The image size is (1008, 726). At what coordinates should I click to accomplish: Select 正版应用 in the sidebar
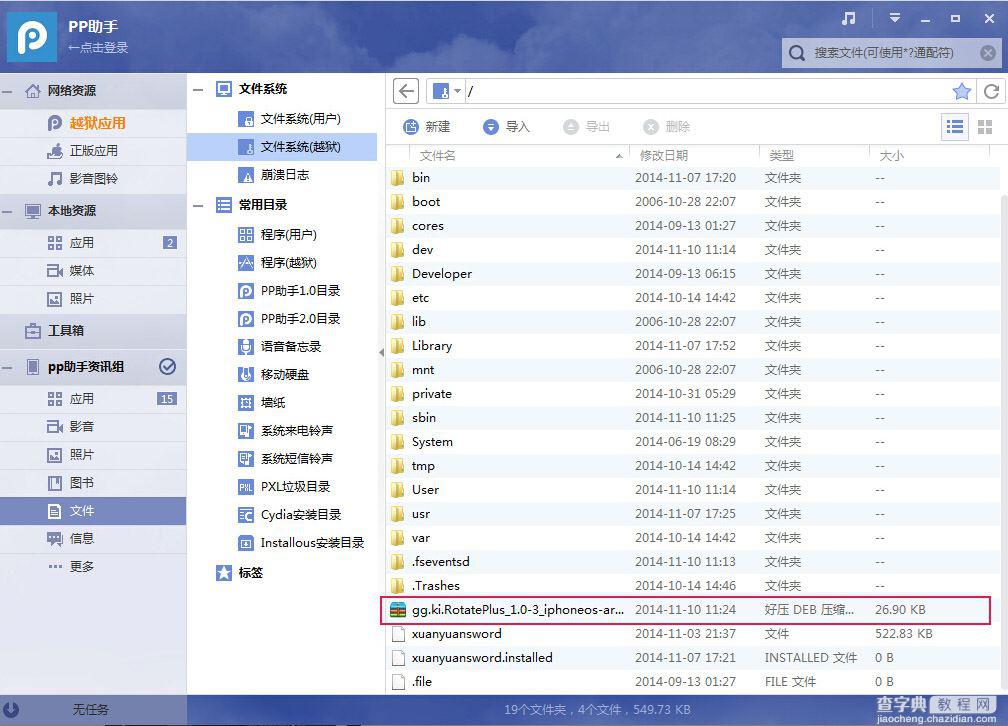[93, 150]
